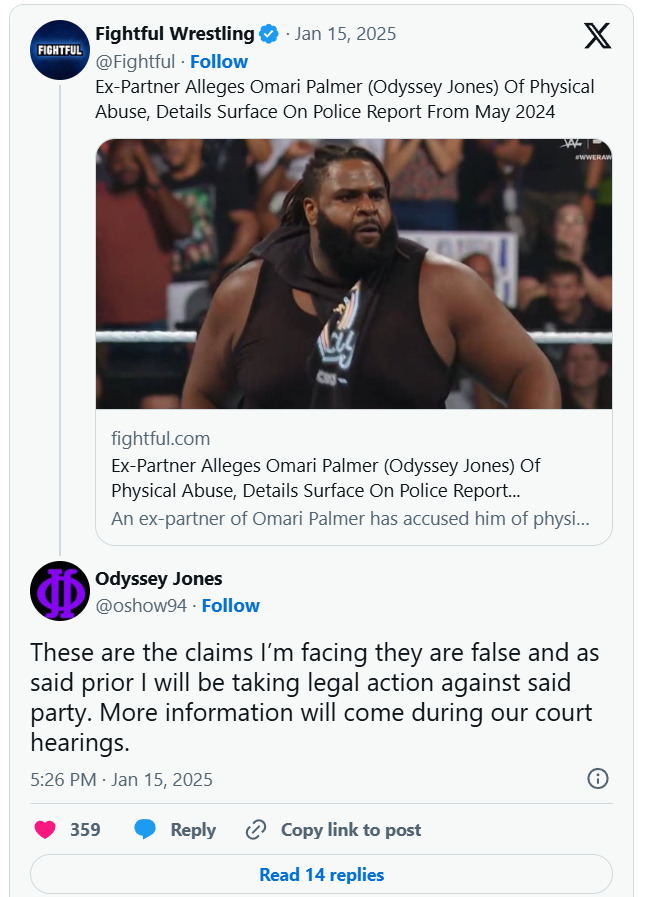Open the Fightful profile avatar

[60, 49]
